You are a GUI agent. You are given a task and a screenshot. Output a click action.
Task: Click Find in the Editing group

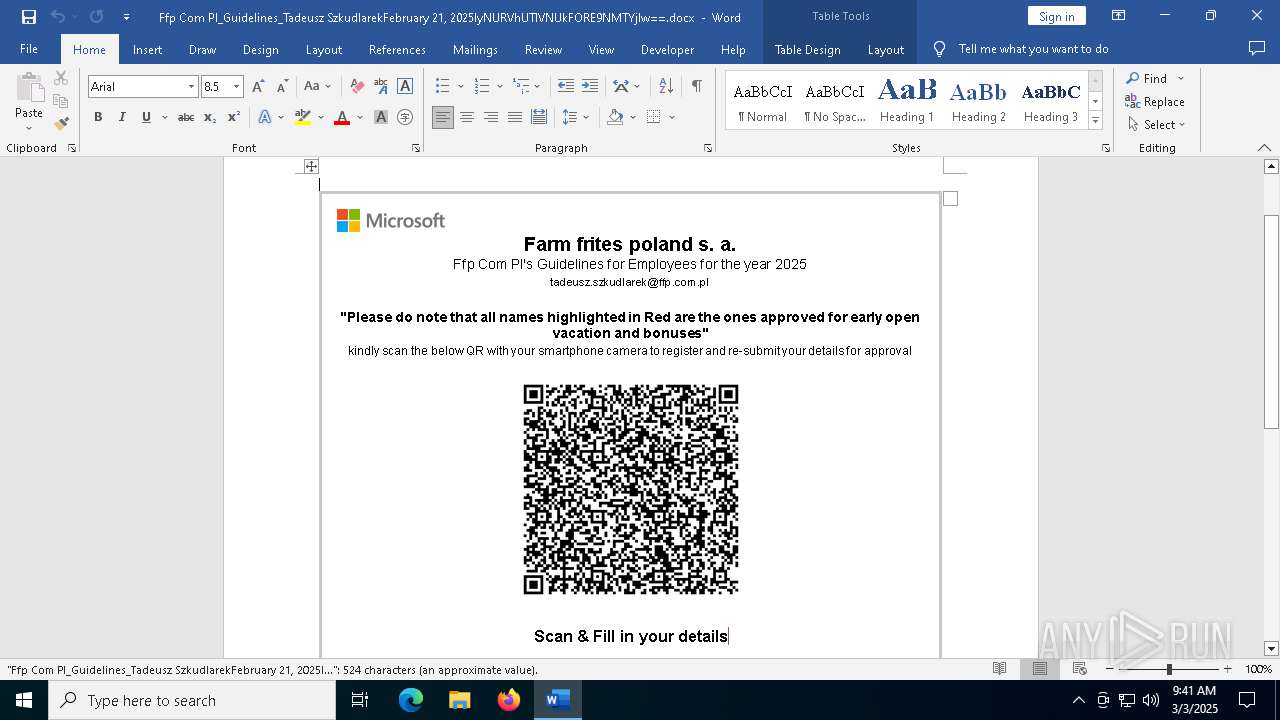point(1146,79)
